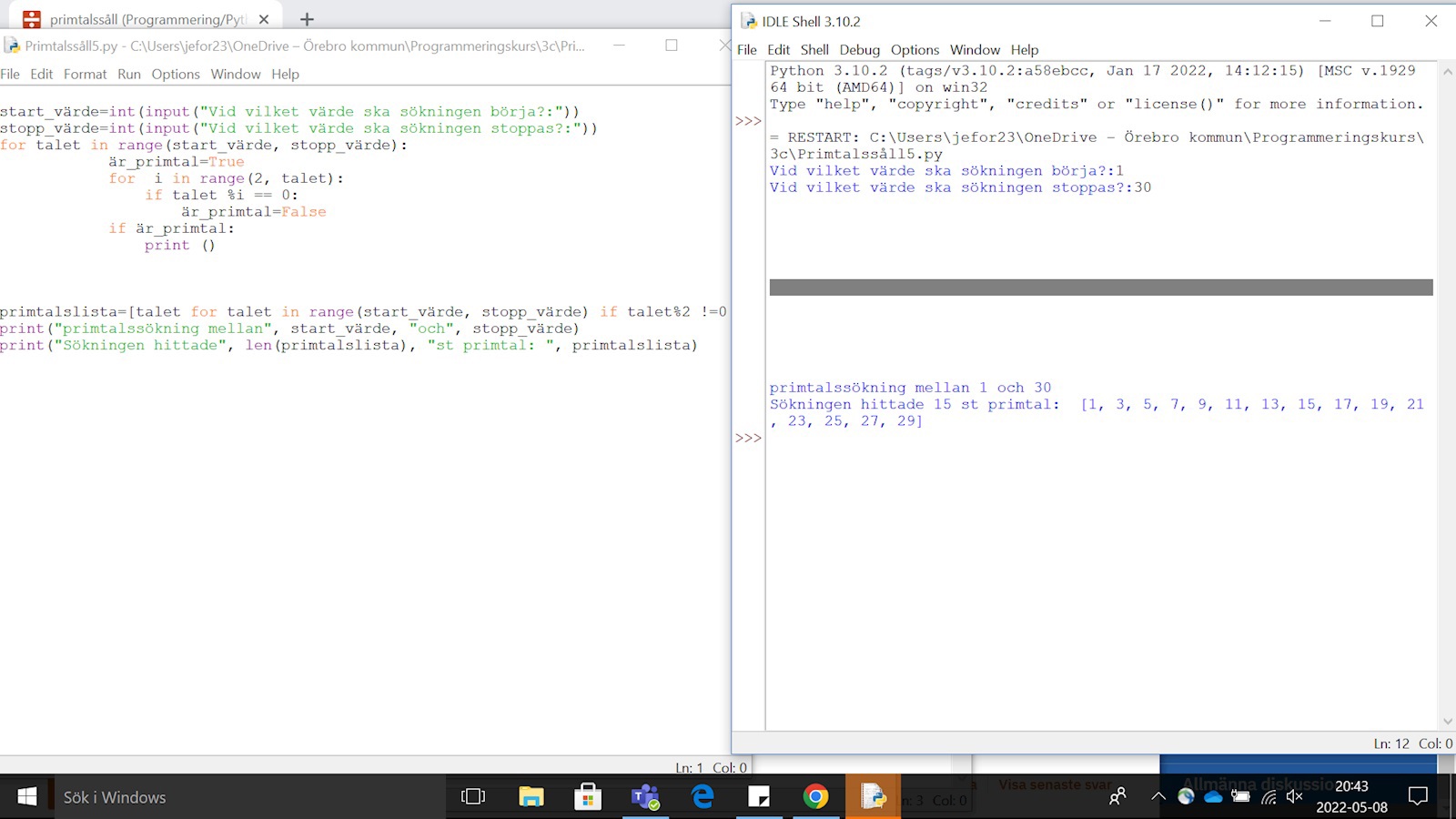Open the Windows Start menu
The image size is (1456, 819).
click(27, 797)
